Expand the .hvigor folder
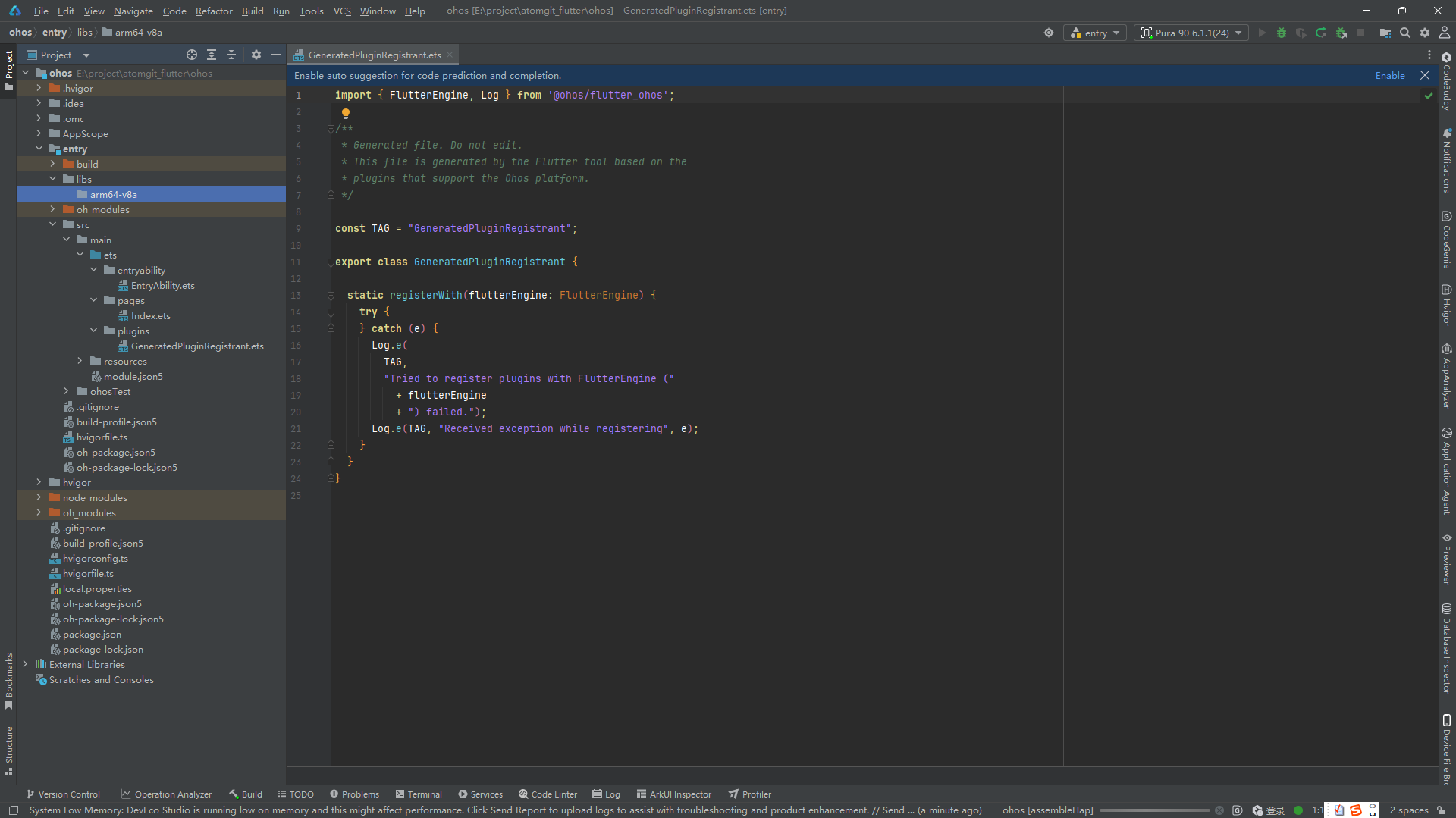 [x=39, y=88]
